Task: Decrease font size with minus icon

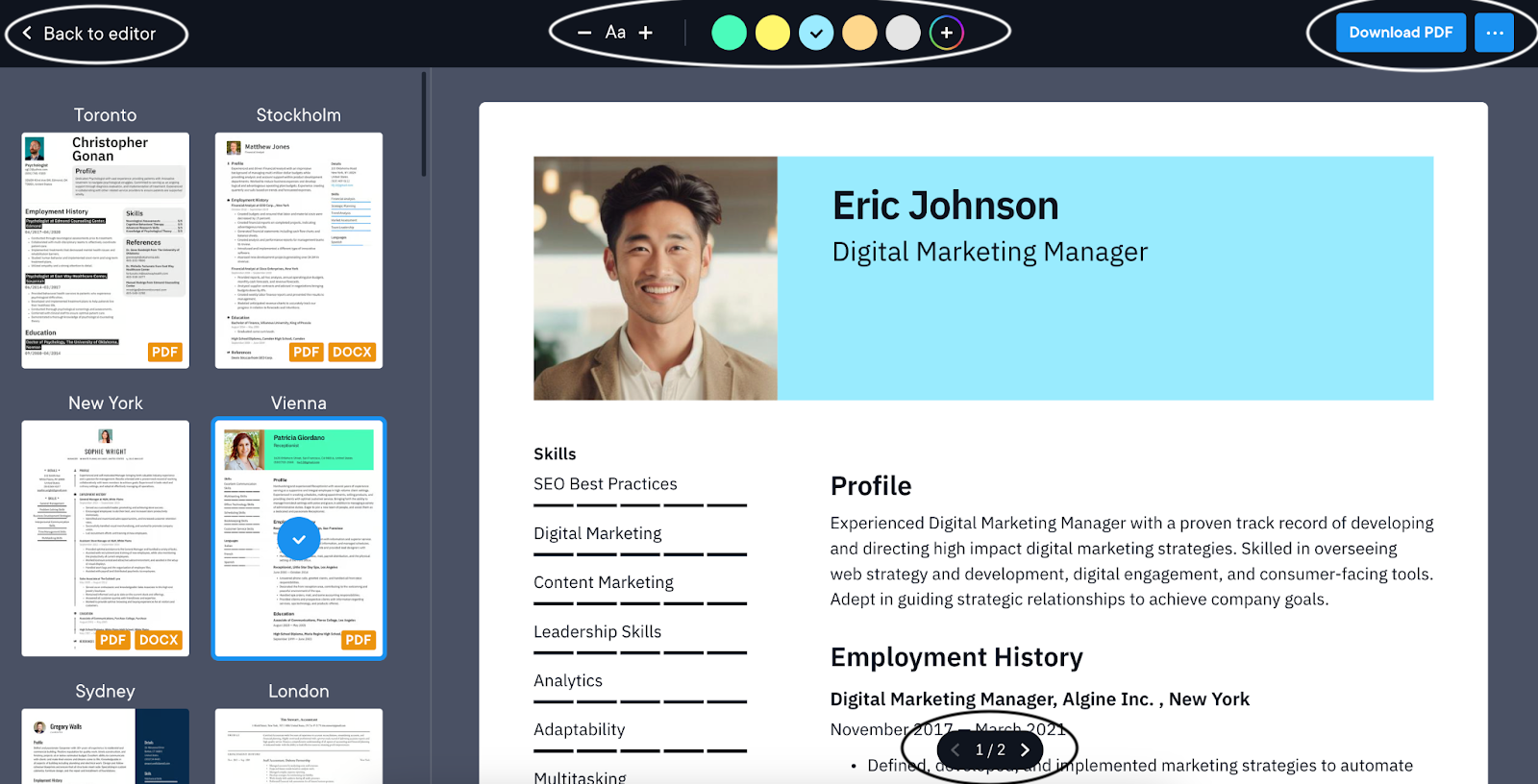Action: coord(584,33)
